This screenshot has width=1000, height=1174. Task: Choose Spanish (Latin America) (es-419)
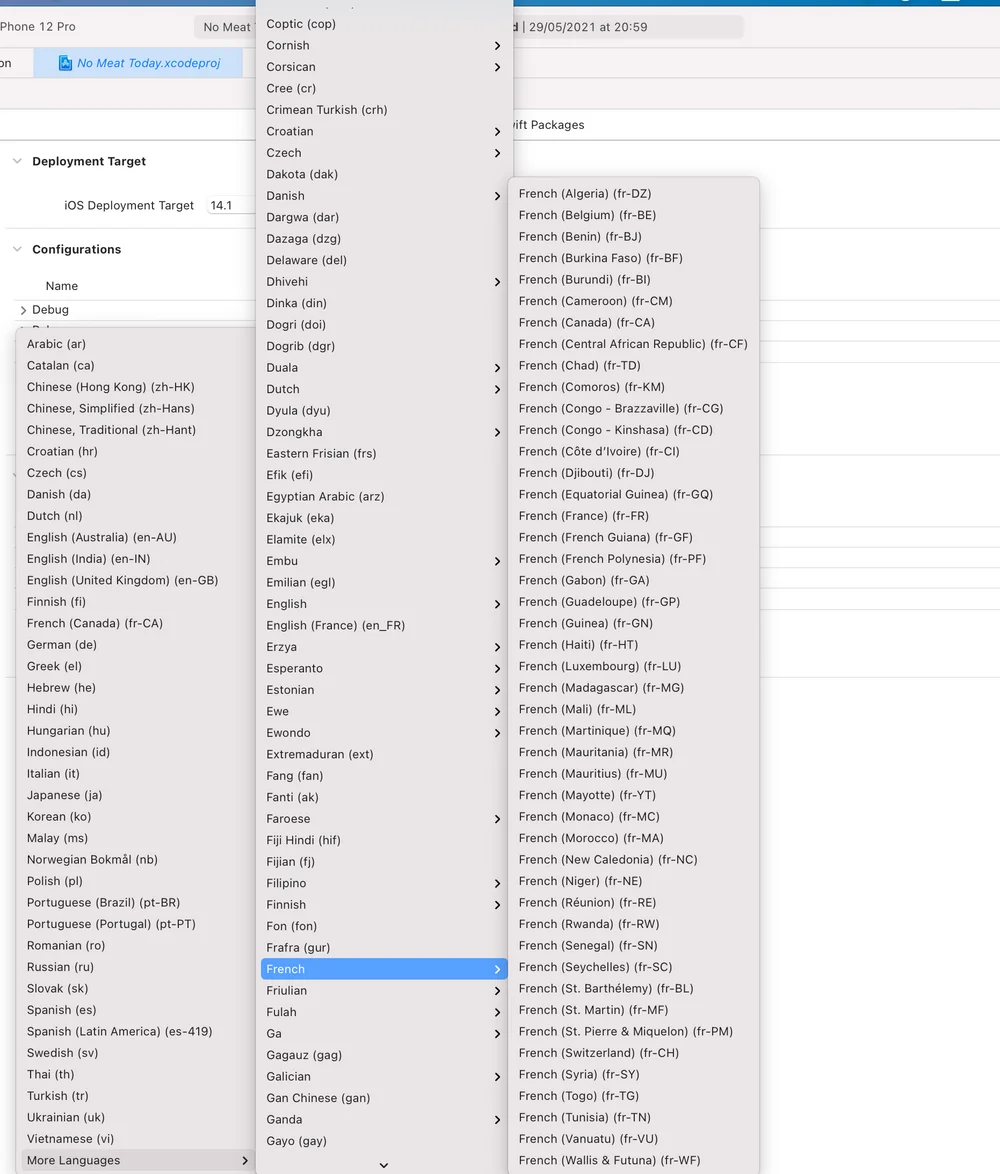click(119, 1031)
